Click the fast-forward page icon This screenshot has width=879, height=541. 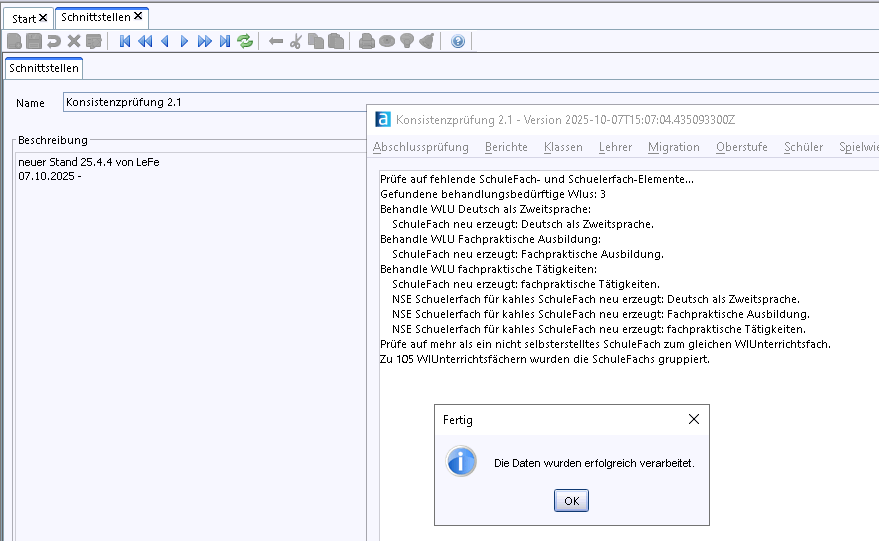(x=205, y=41)
